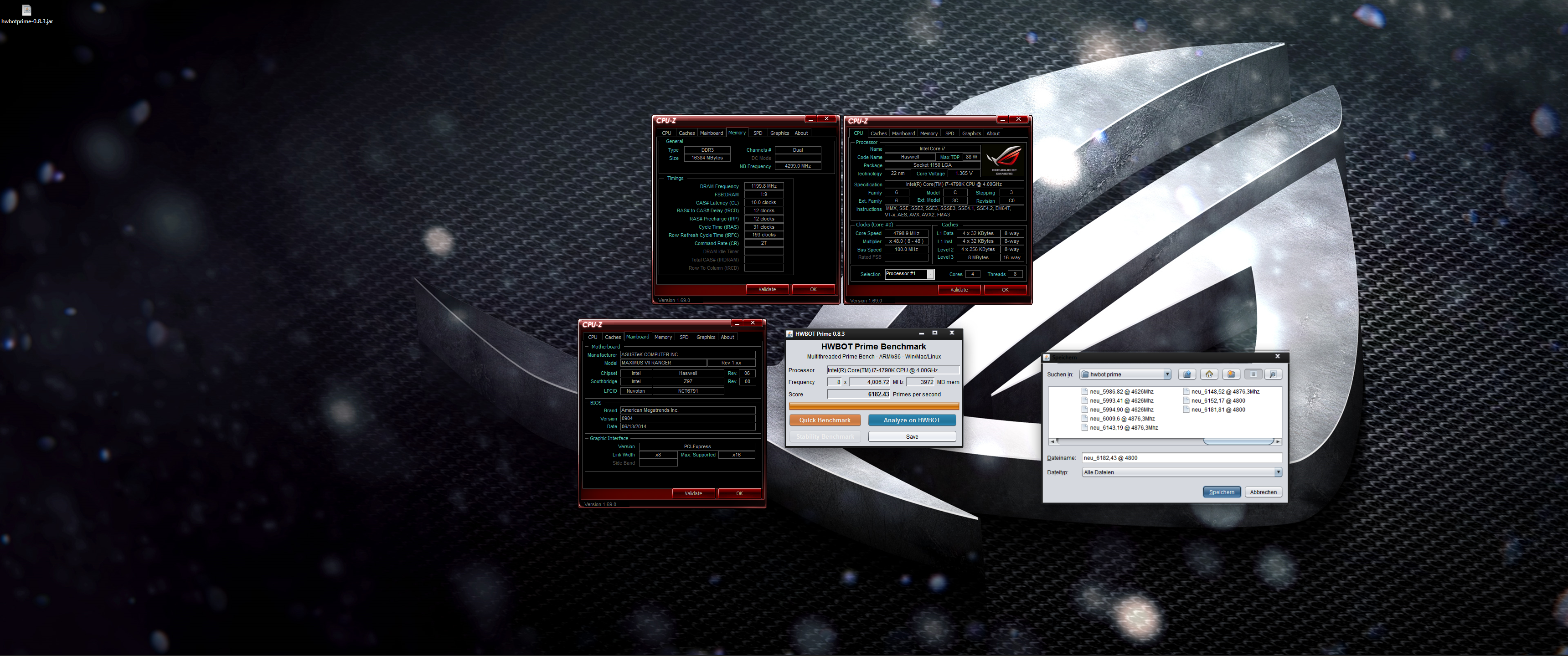Create a new folder in Speichern dialog
The image size is (1568, 656).
pos(1231,374)
